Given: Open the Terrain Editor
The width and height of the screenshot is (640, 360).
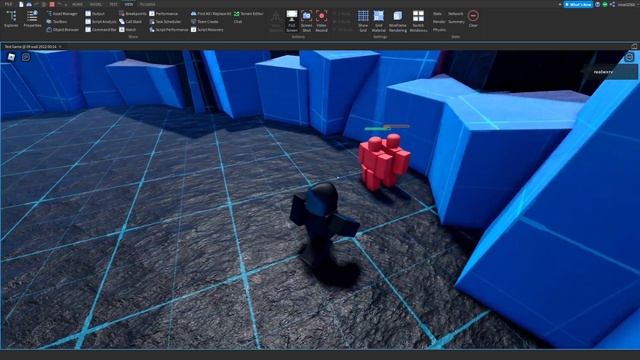Looking at the screenshot, I should coord(249,13).
